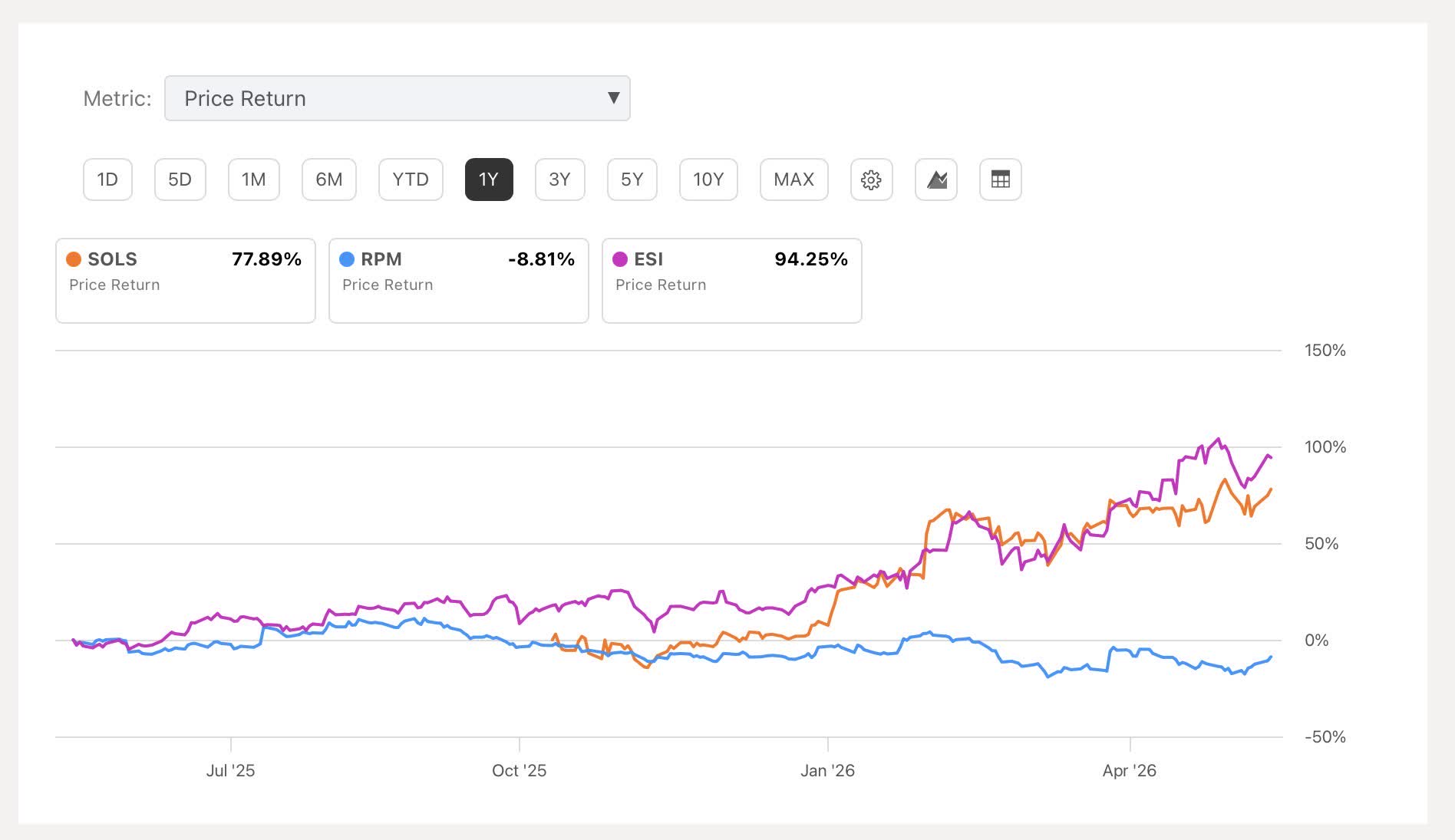Switch to the area chart icon
The image size is (1455, 840).
936,180
